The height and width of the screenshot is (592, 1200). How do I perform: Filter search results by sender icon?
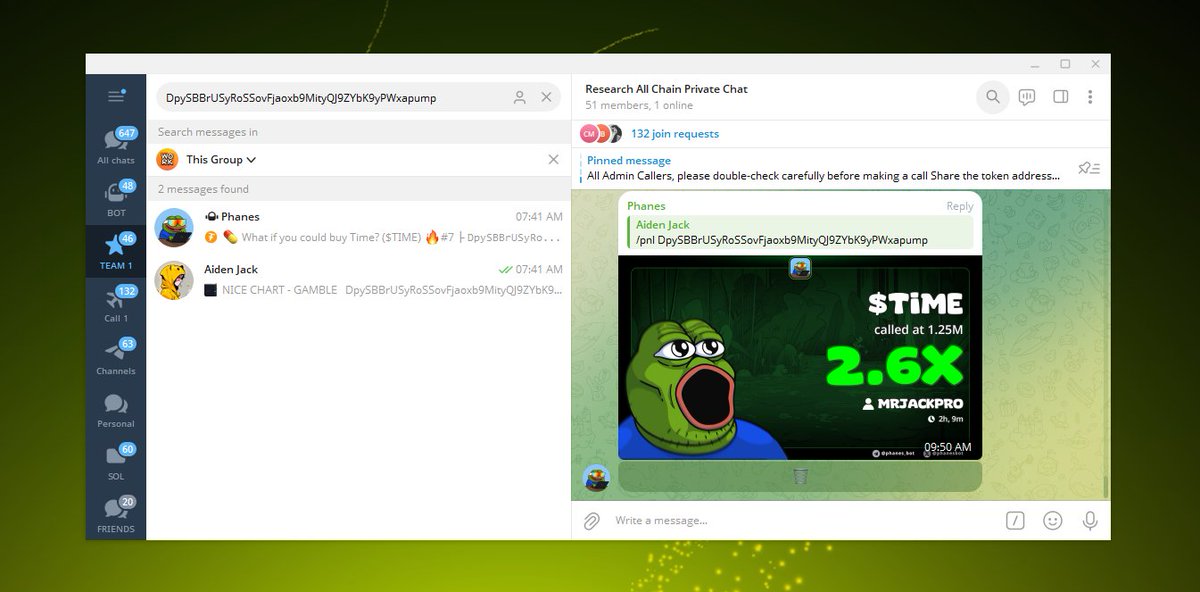point(520,98)
